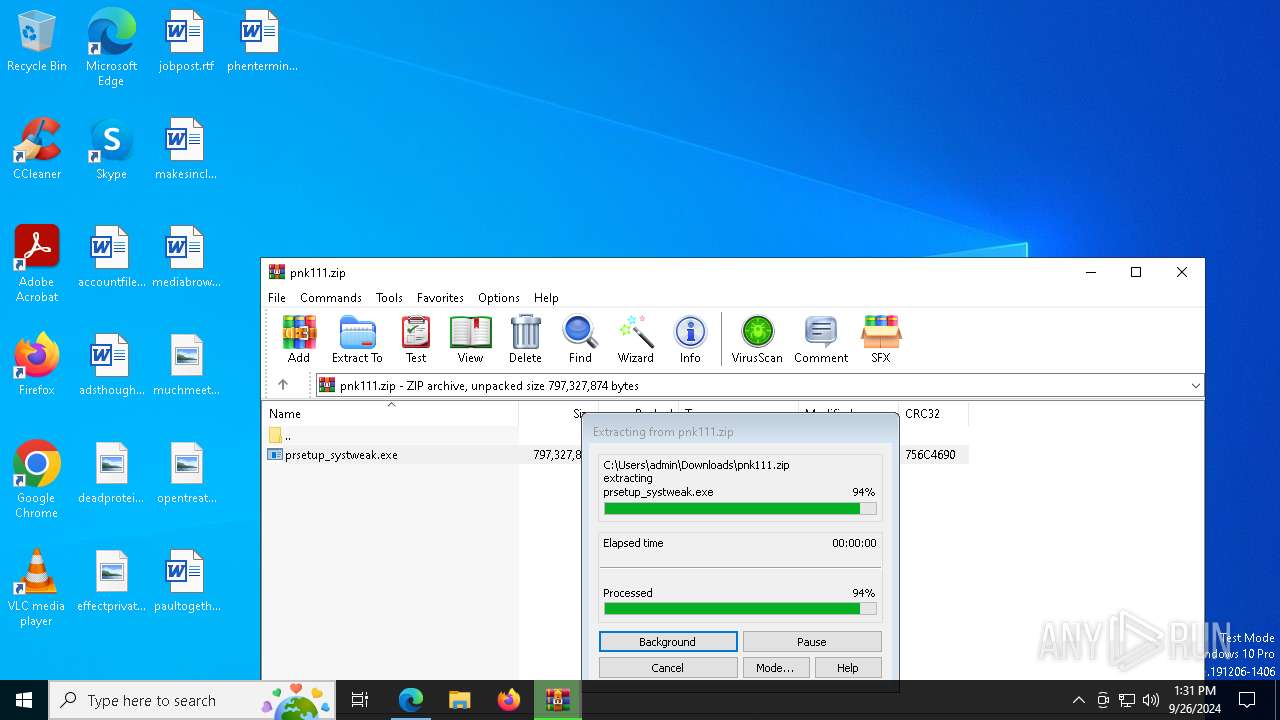Select the paultogeth document on desktop
The height and width of the screenshot is (720, 1280).
(186, 582)
